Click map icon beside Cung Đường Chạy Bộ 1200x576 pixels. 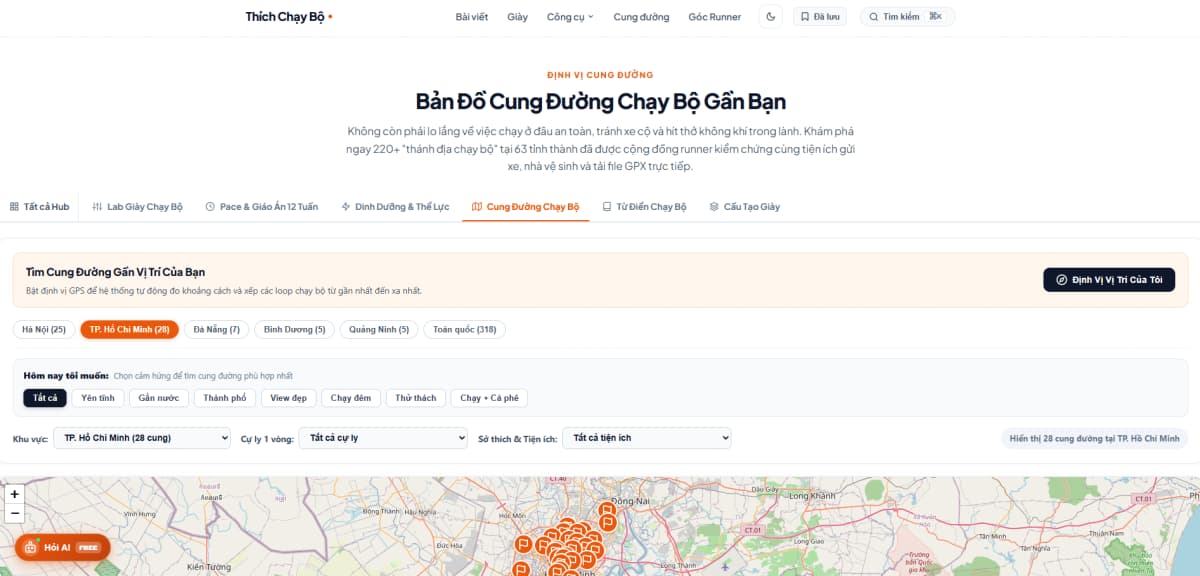click(x=477, y=207)
